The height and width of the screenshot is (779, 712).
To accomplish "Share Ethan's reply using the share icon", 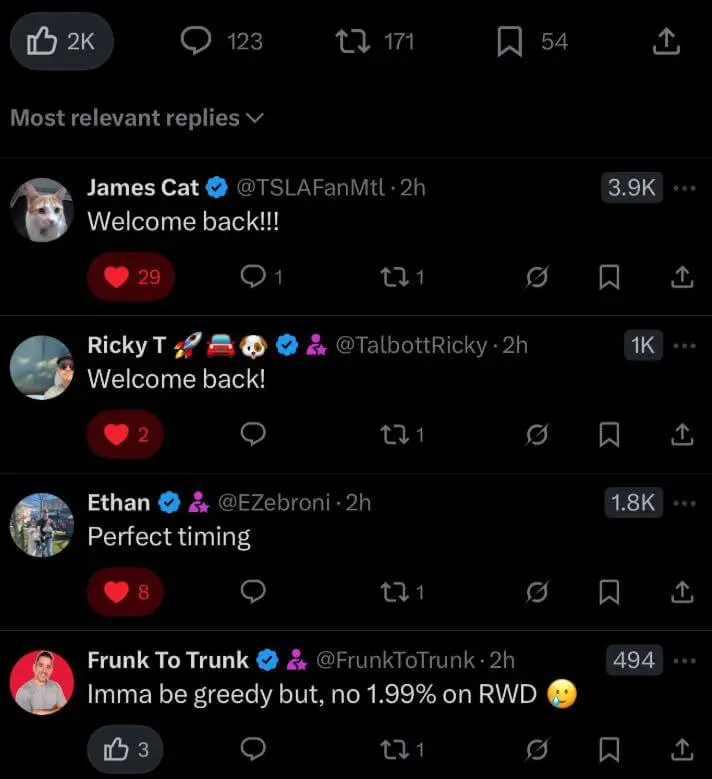I will [682, 592].
